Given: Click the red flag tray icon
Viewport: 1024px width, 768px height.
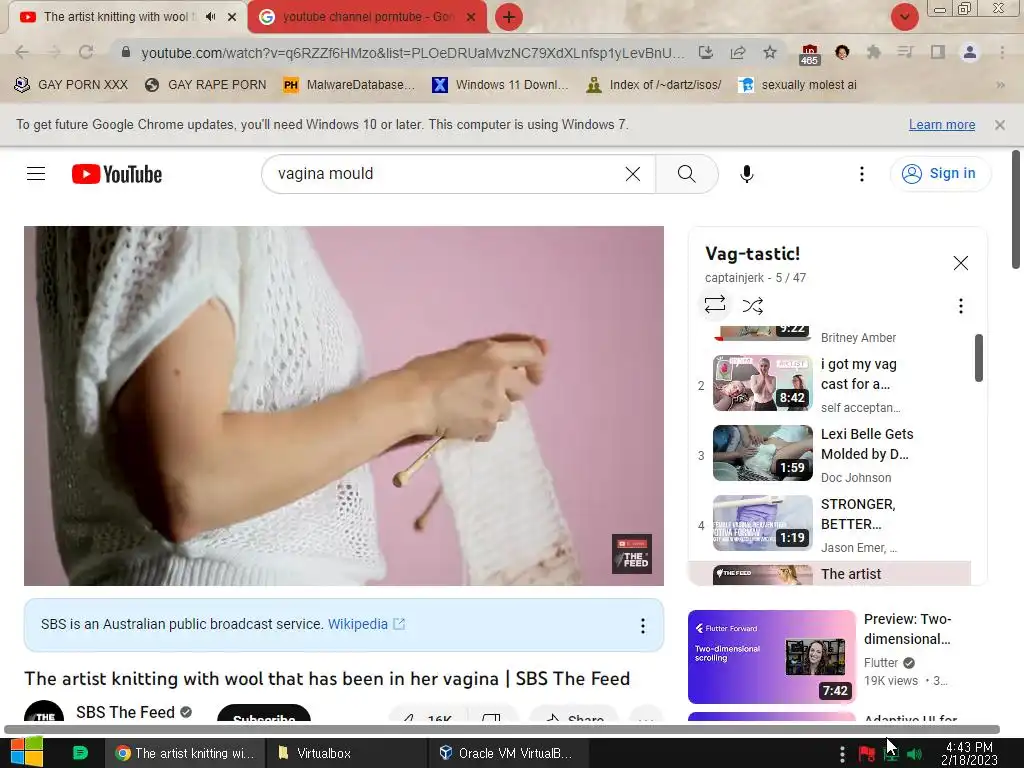Looking at the screenshot, I should (867, 754).
